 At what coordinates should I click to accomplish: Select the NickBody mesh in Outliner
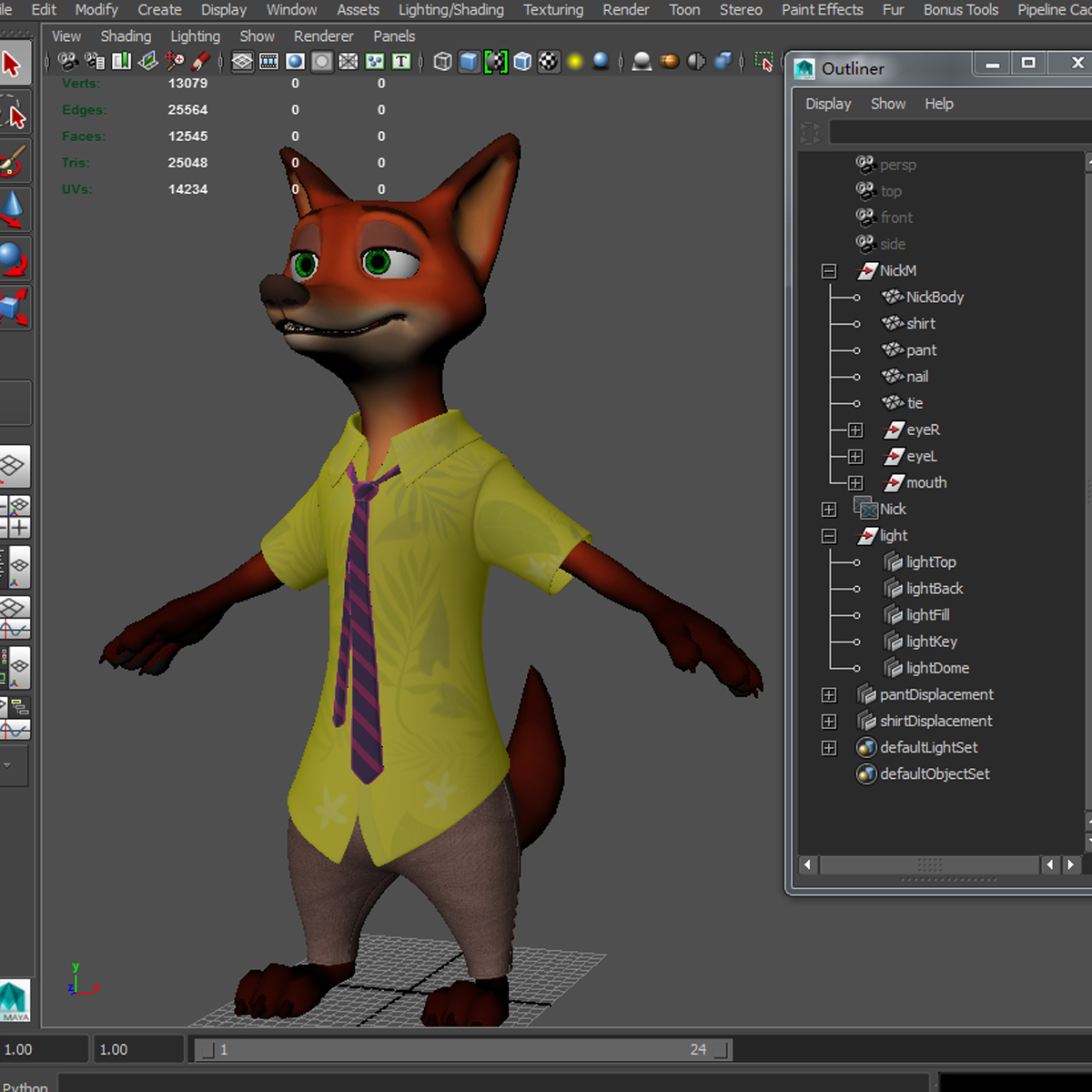coord(934,297)
